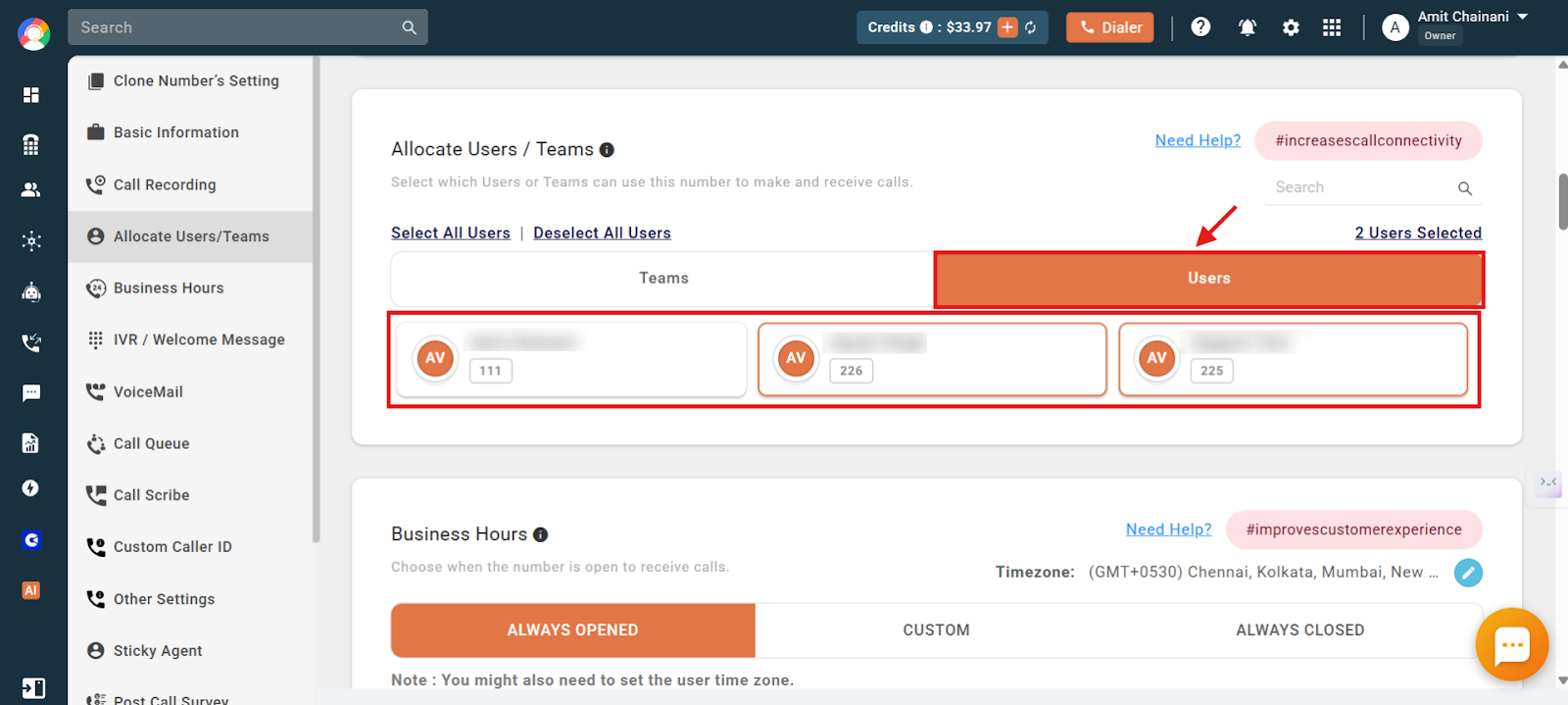Click the top global Search field
Image resolution: width=1568 pixels, height=705 pixels.
tap(248, 27)
